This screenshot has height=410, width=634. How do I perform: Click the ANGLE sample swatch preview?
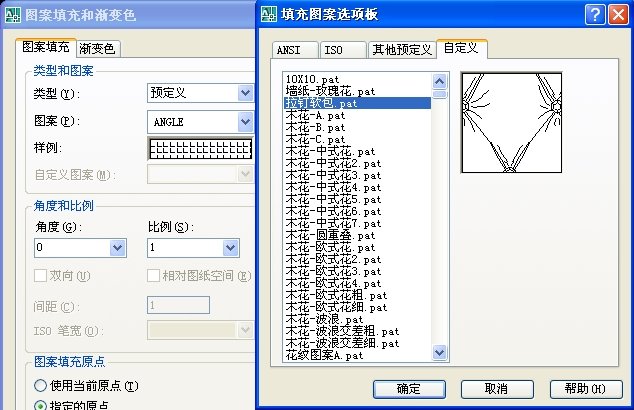pyautogui.click(x=201, y=148)
